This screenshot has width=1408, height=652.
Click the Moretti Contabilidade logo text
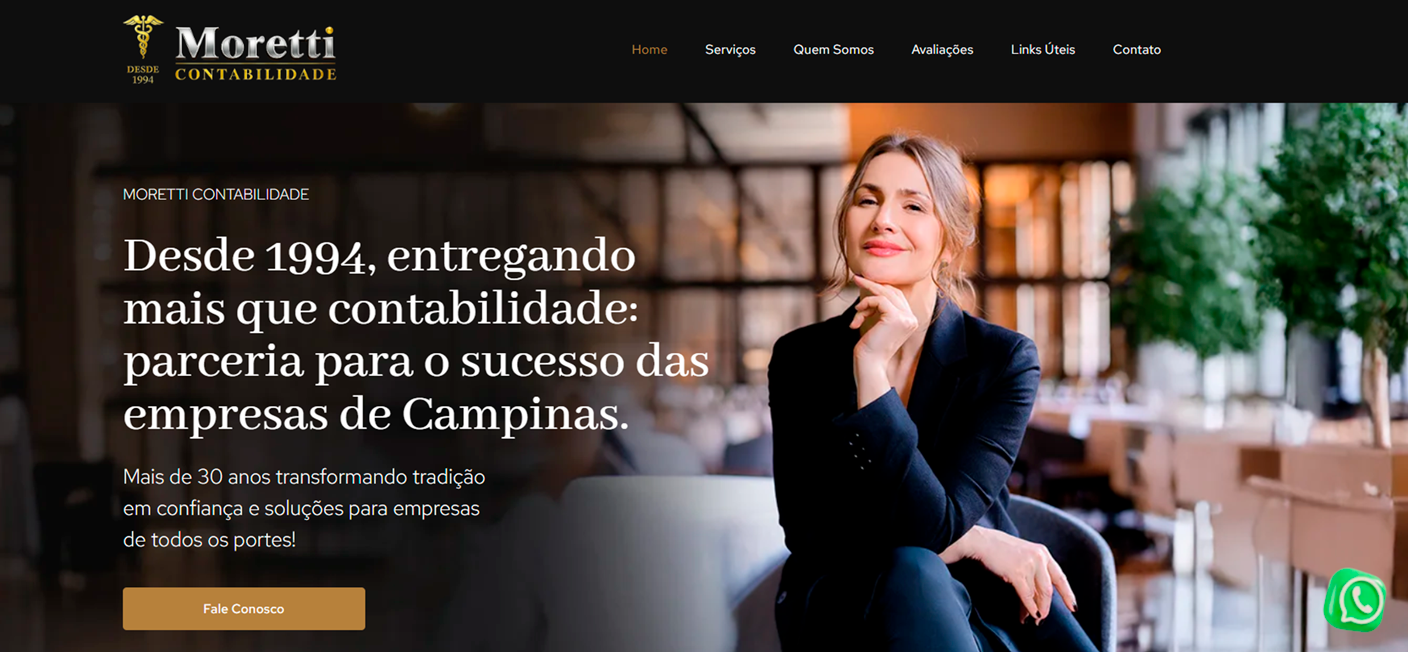pos(256,53)
